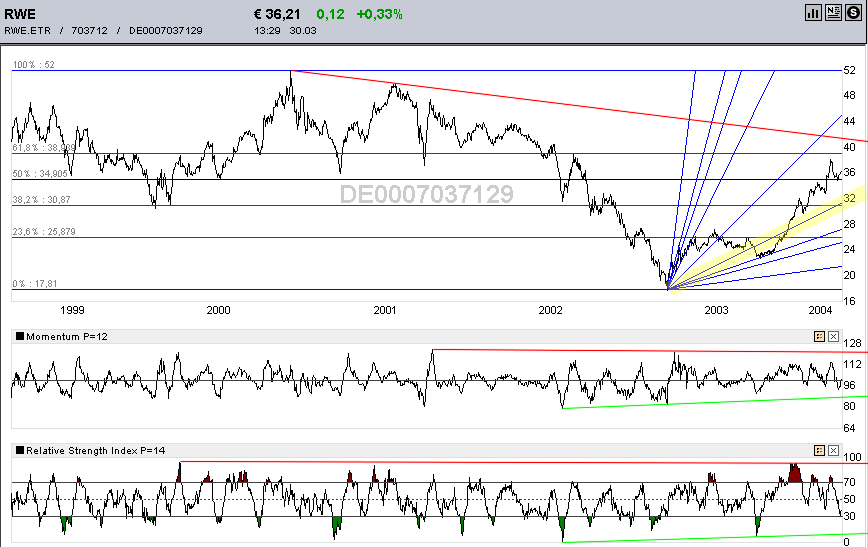Click the Momentum P=12 title
This screenshot has width=868, height=548.
(x=66, y=337)
